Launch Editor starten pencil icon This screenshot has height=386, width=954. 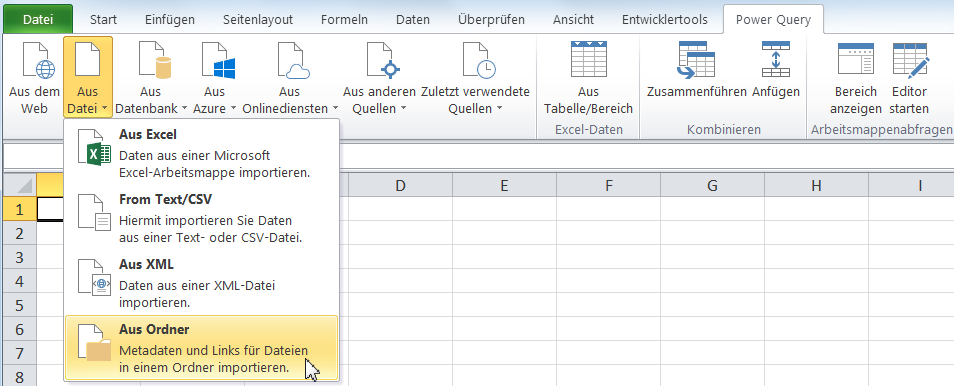click(910, 61)
